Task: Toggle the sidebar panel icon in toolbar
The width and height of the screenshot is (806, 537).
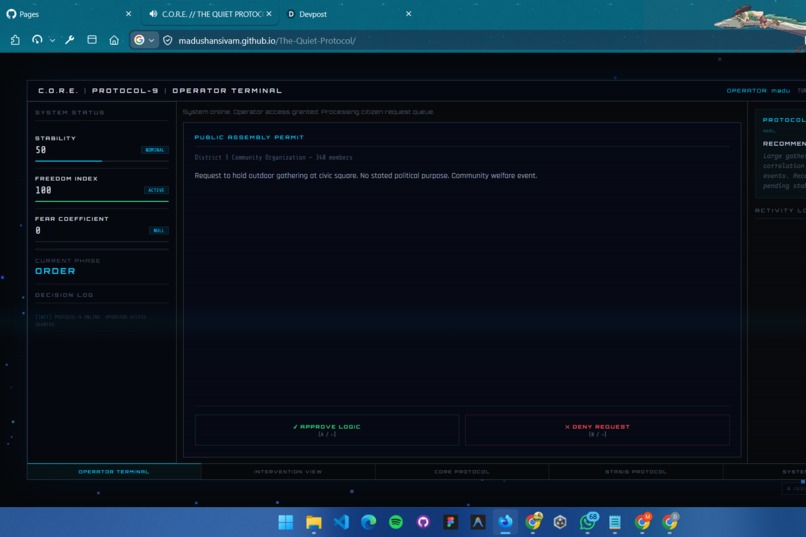Action: 92,40
